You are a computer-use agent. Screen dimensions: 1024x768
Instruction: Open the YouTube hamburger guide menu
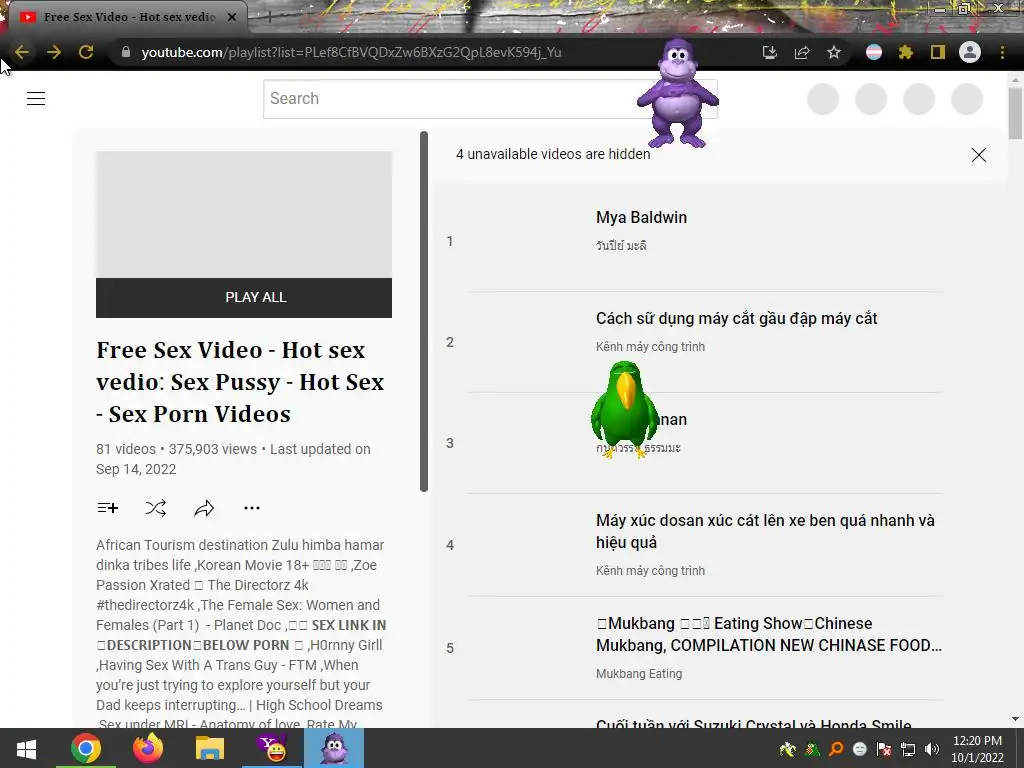(x=36, y=99)
